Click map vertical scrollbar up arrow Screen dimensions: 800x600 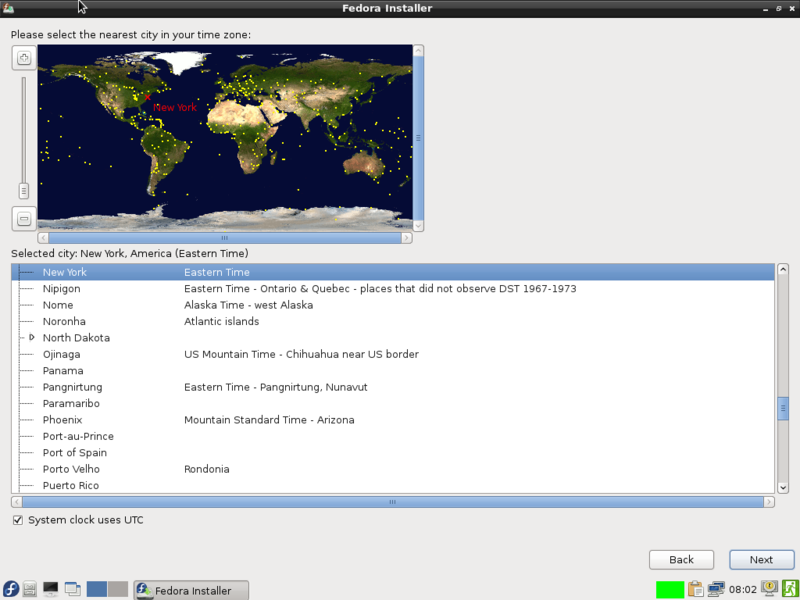(418, 50)
